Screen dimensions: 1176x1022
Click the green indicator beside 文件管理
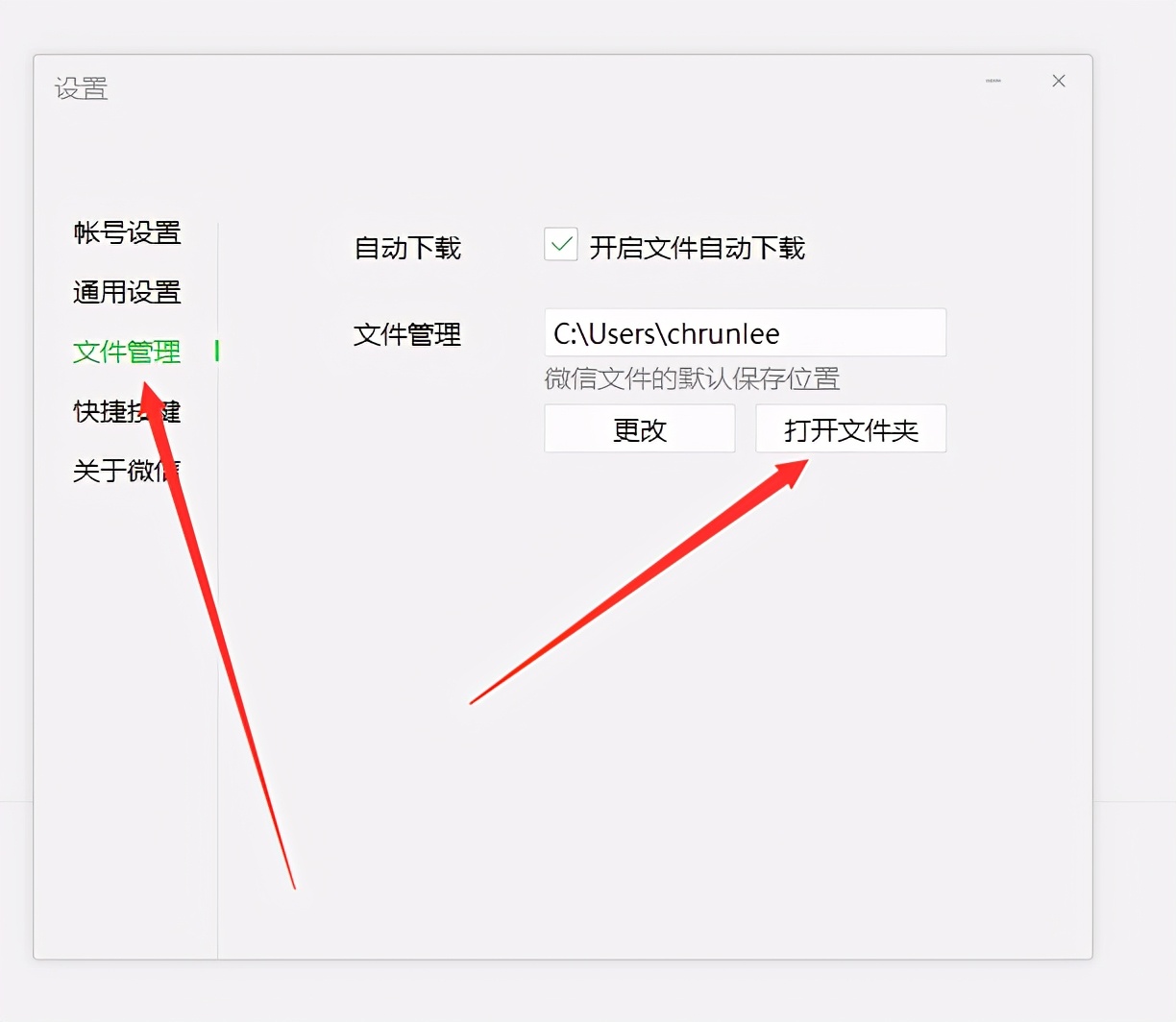point(217,353)
